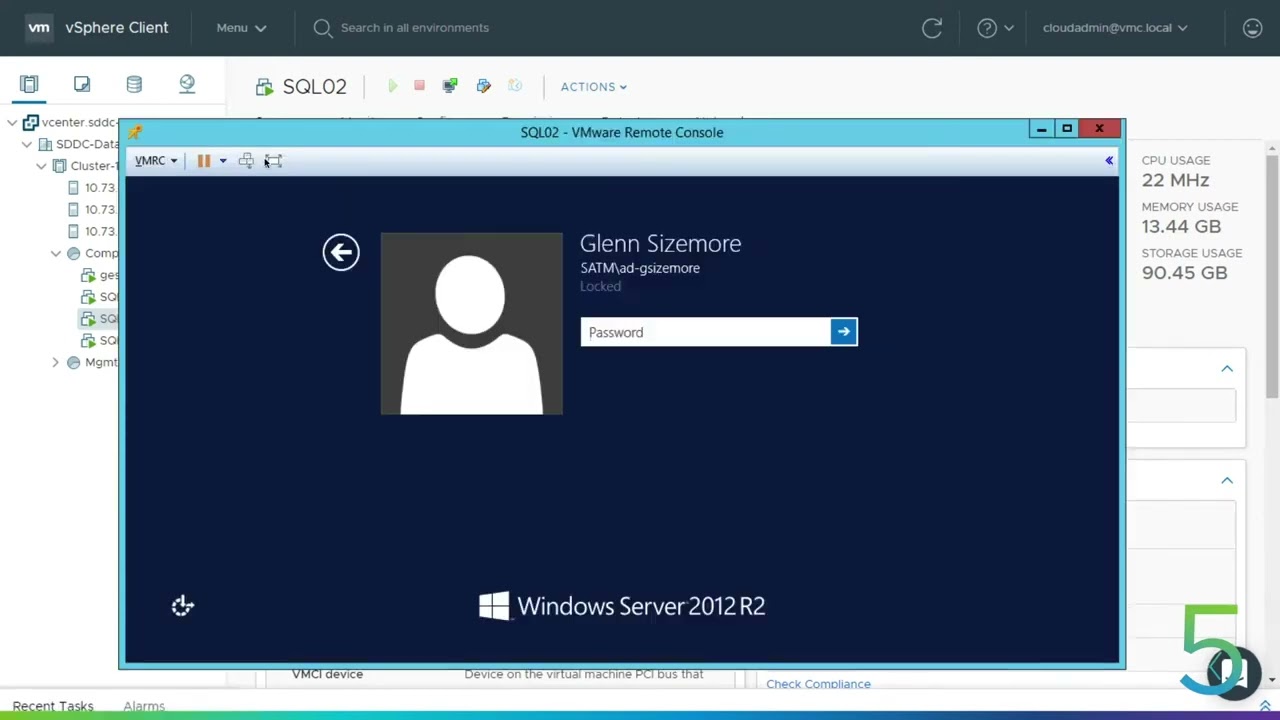The image size is (1280, 720).
Task: Click the 'vSphere Client' title text
Action: [x=117, y=28]
